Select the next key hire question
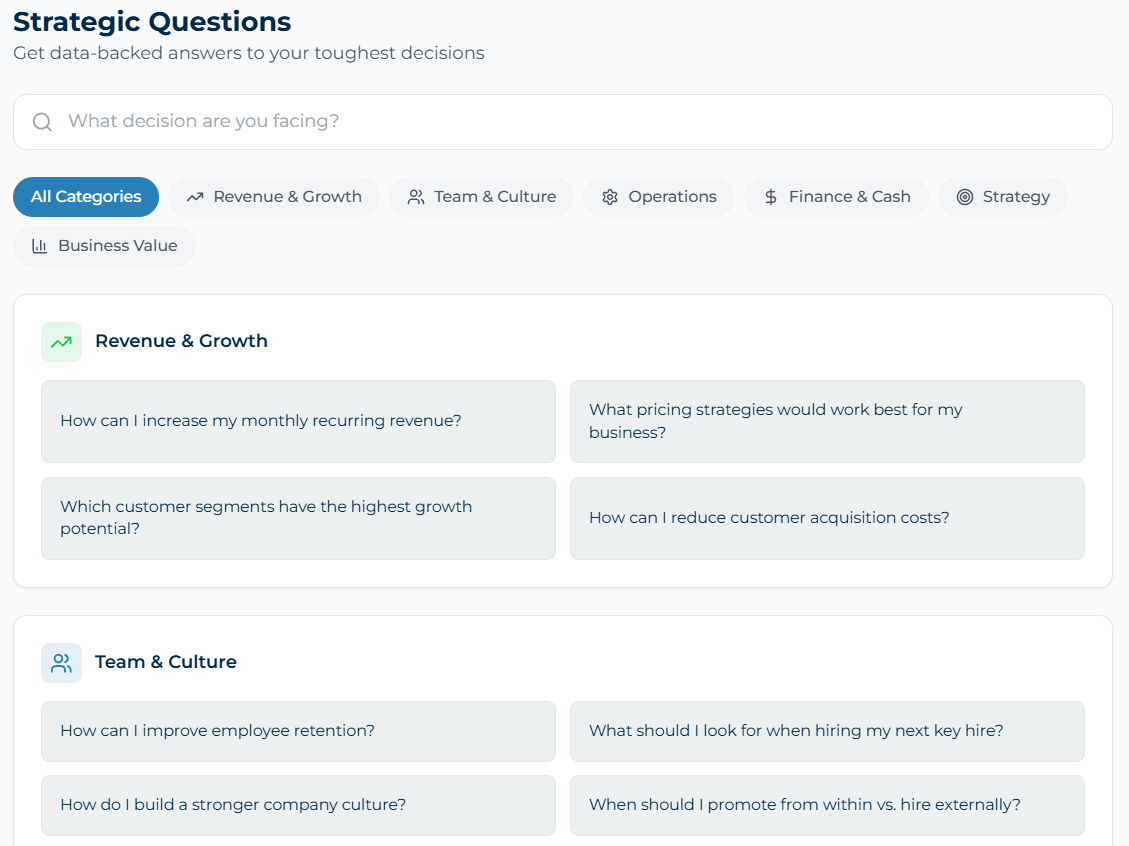Screen dimensions: 1129x846 click(827, 731)
